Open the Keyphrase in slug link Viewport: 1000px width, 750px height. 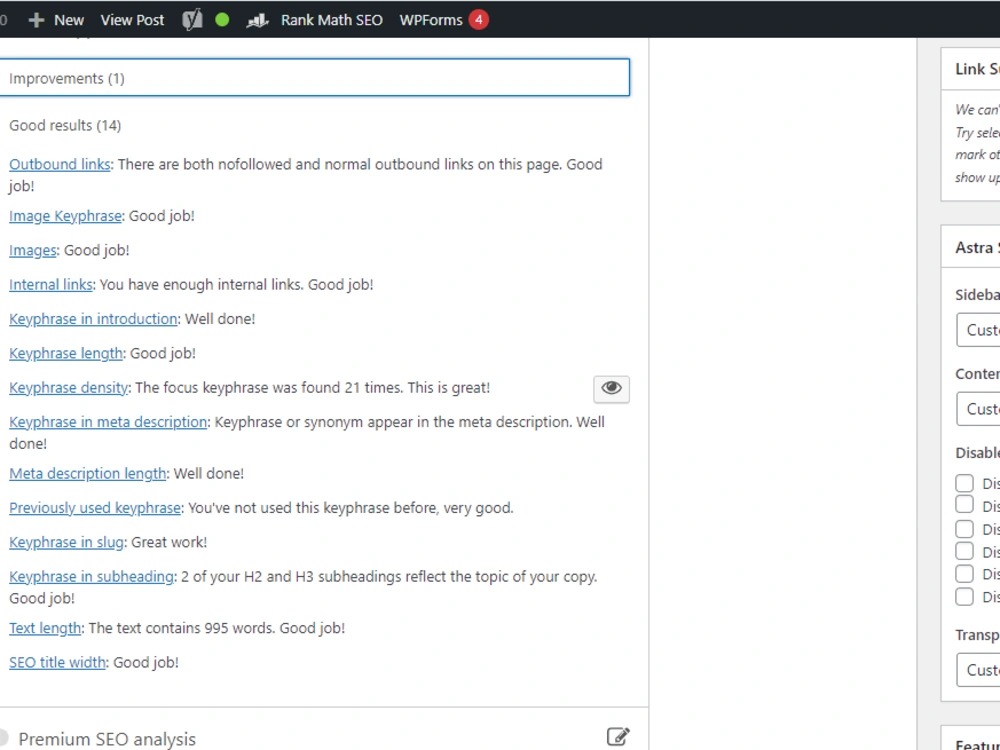pos(66,543)
